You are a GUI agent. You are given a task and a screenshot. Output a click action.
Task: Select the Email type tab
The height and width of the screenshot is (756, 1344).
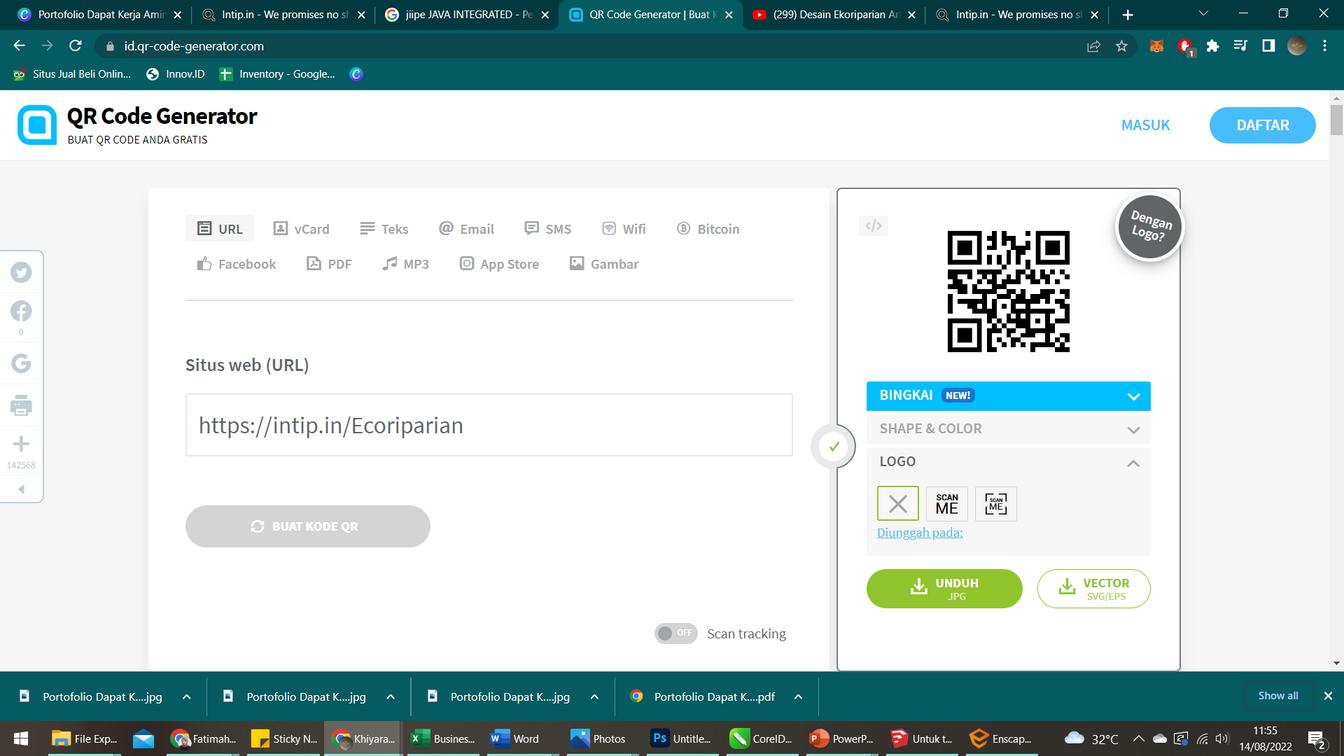pyautogui.click(x=466, y=229)
